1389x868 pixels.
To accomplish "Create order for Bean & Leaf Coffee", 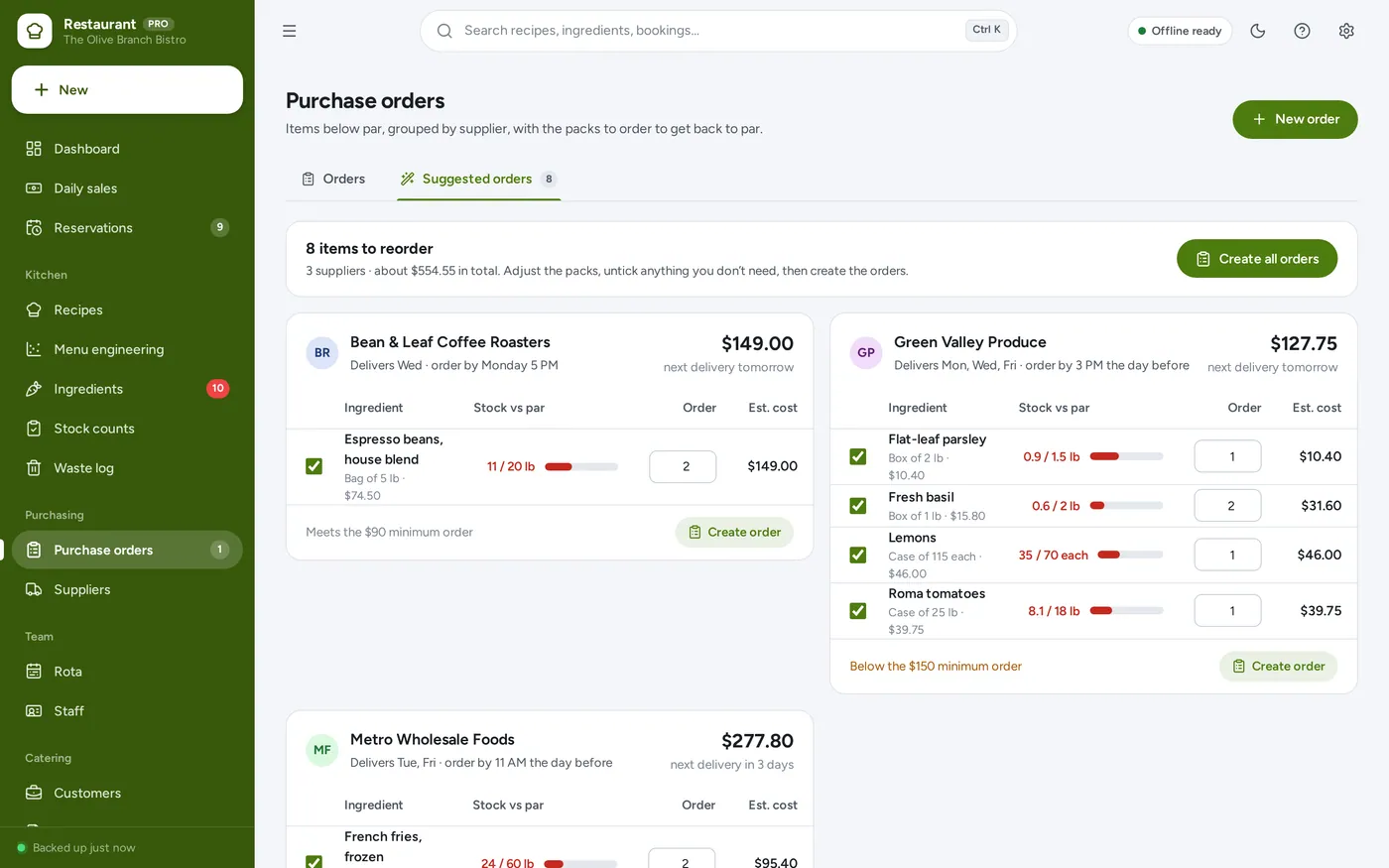I will (x=734, y=532).
